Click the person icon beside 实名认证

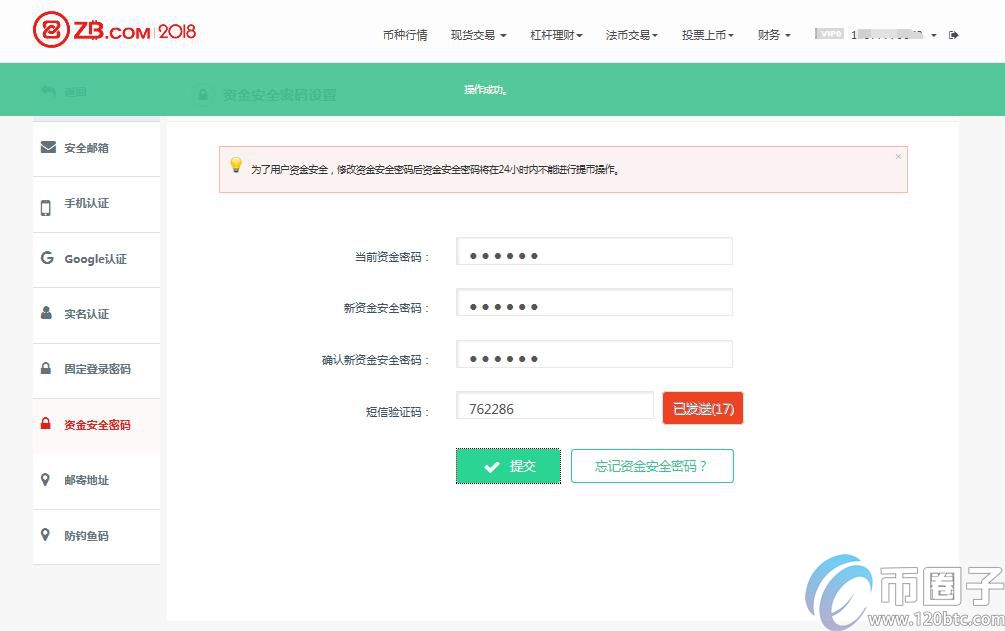pos(46,313)
